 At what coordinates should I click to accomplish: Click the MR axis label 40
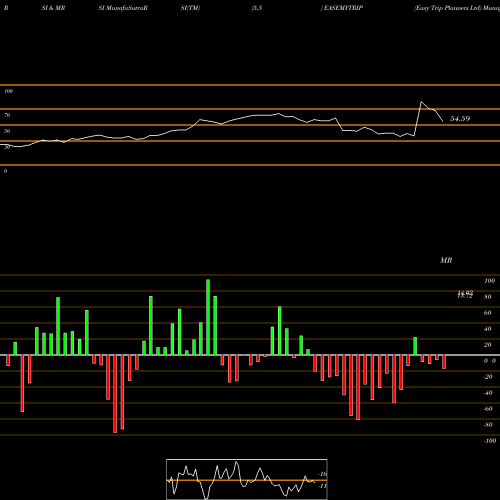tap(487, 329)
